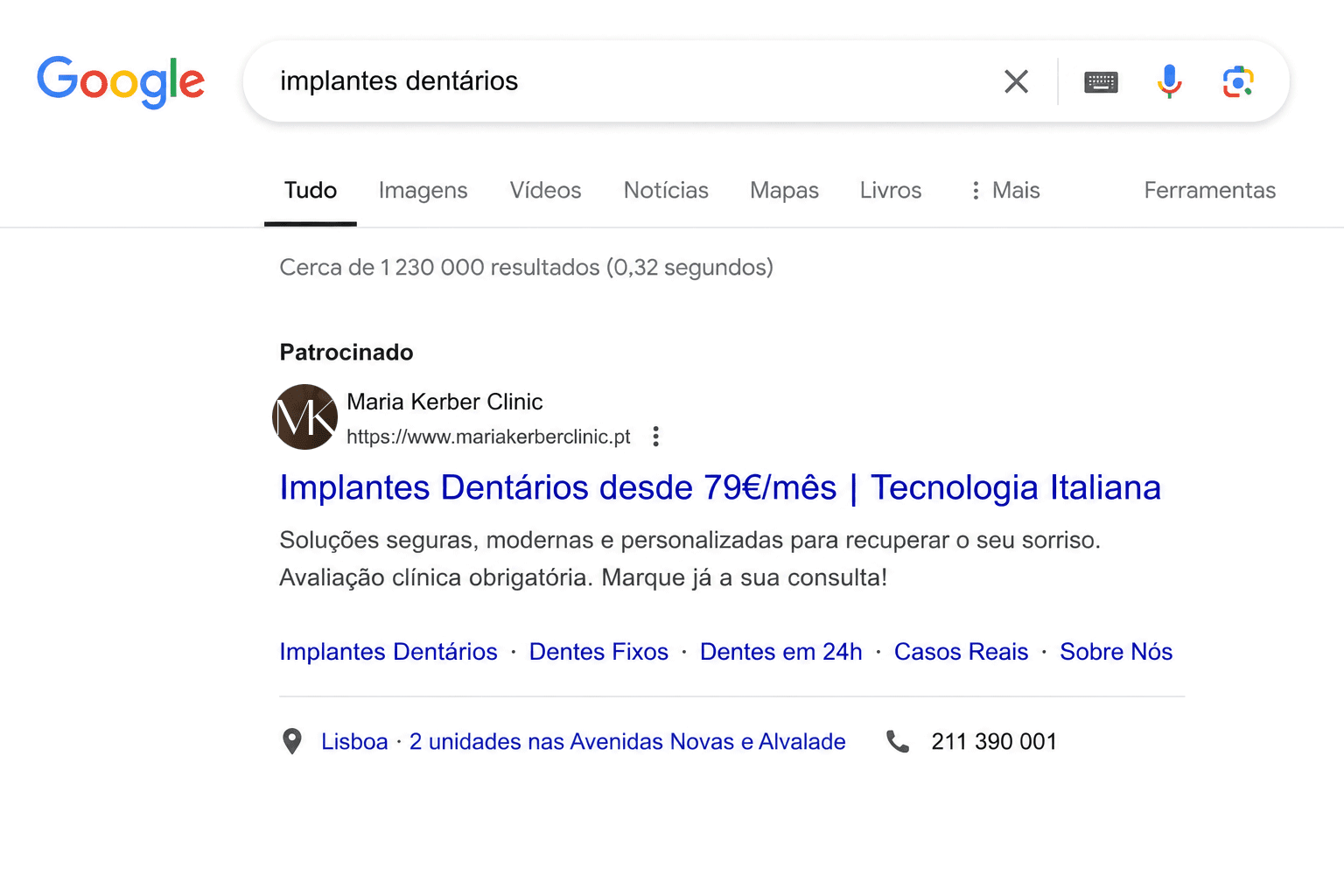This screenshot has height=896, width=1344.
Task: Open ad title Implantes Dentários desde 79€/mês
Action: tap(720, 487)
